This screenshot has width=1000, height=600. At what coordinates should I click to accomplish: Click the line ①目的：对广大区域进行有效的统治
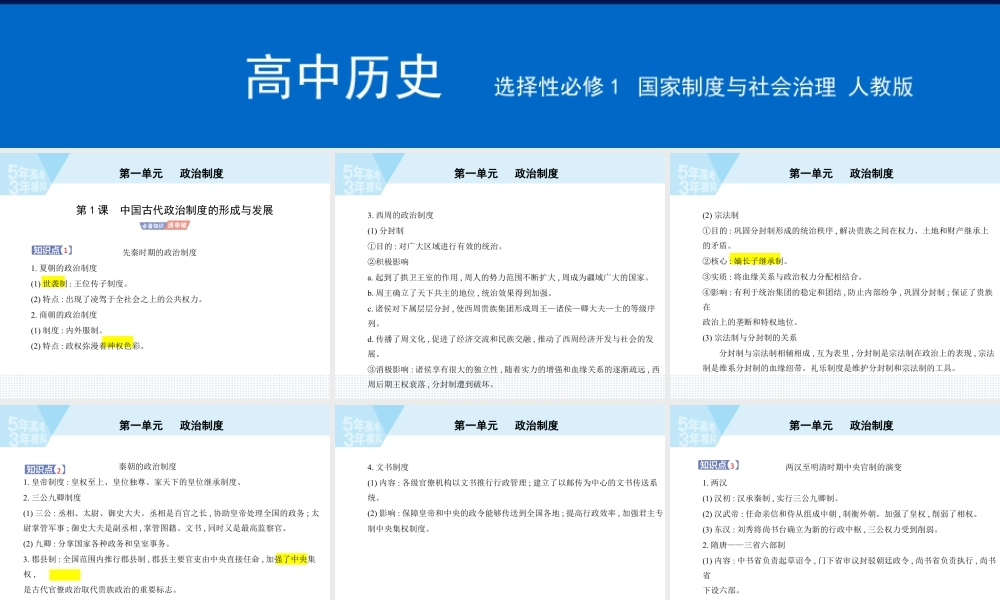point(436,246)
